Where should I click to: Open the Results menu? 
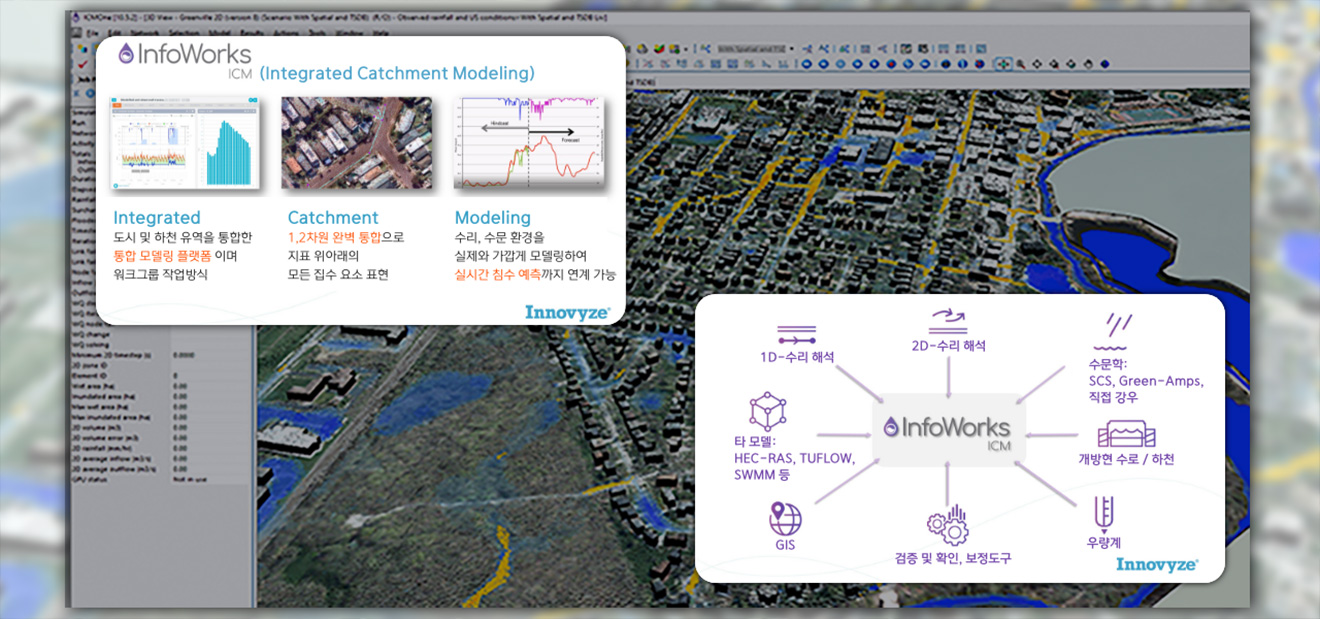[x=251, y=33]
